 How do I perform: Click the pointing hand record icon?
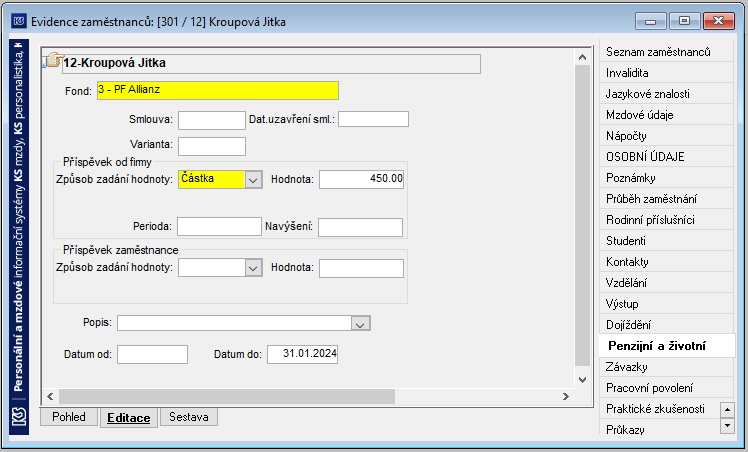53,61
